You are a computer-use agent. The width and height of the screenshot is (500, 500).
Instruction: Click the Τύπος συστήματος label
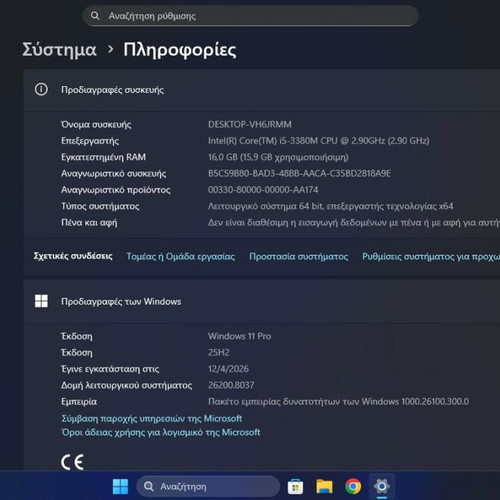click(100, 206)
